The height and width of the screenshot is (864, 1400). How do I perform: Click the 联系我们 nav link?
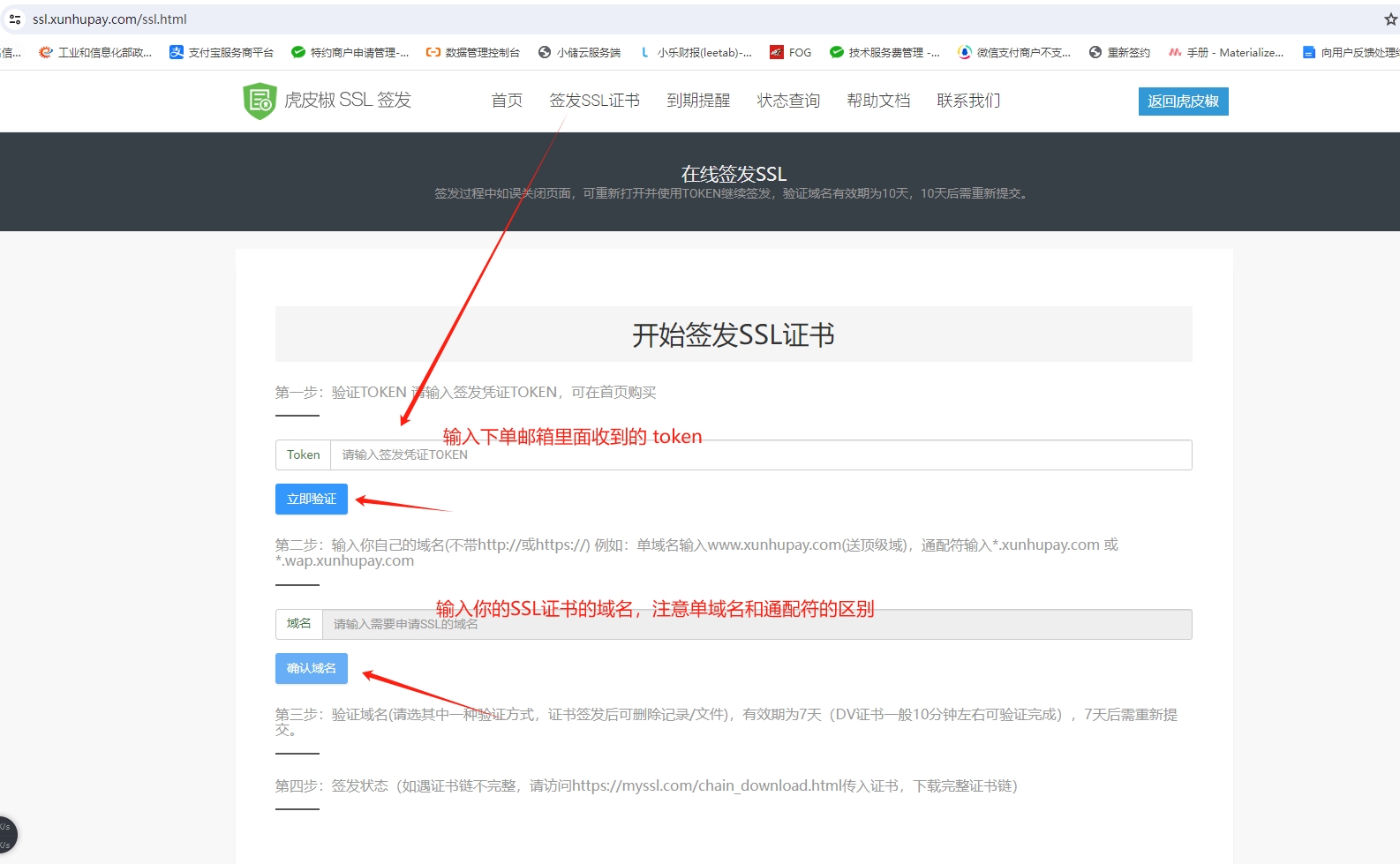968,101
